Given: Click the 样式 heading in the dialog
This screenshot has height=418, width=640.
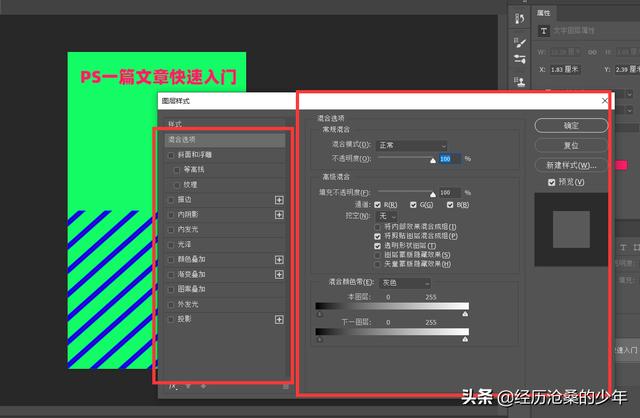Looking at the screenshot, I should (x=175, y=124).
